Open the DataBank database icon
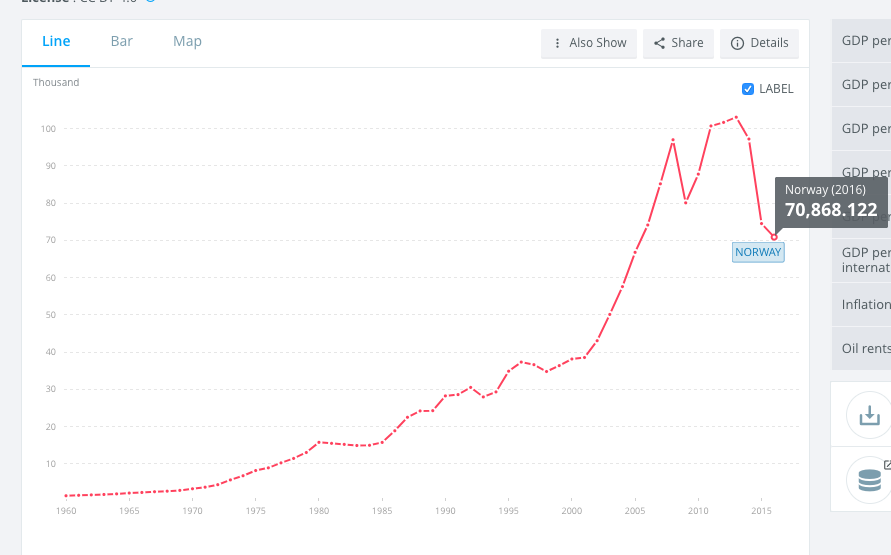Screen dimensions: 891x555 pos(869,480)
